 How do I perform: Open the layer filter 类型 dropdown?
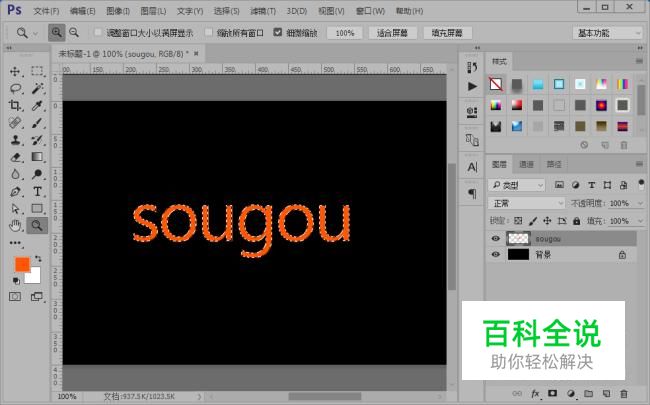pyautogui.click(x=517, y=185)
